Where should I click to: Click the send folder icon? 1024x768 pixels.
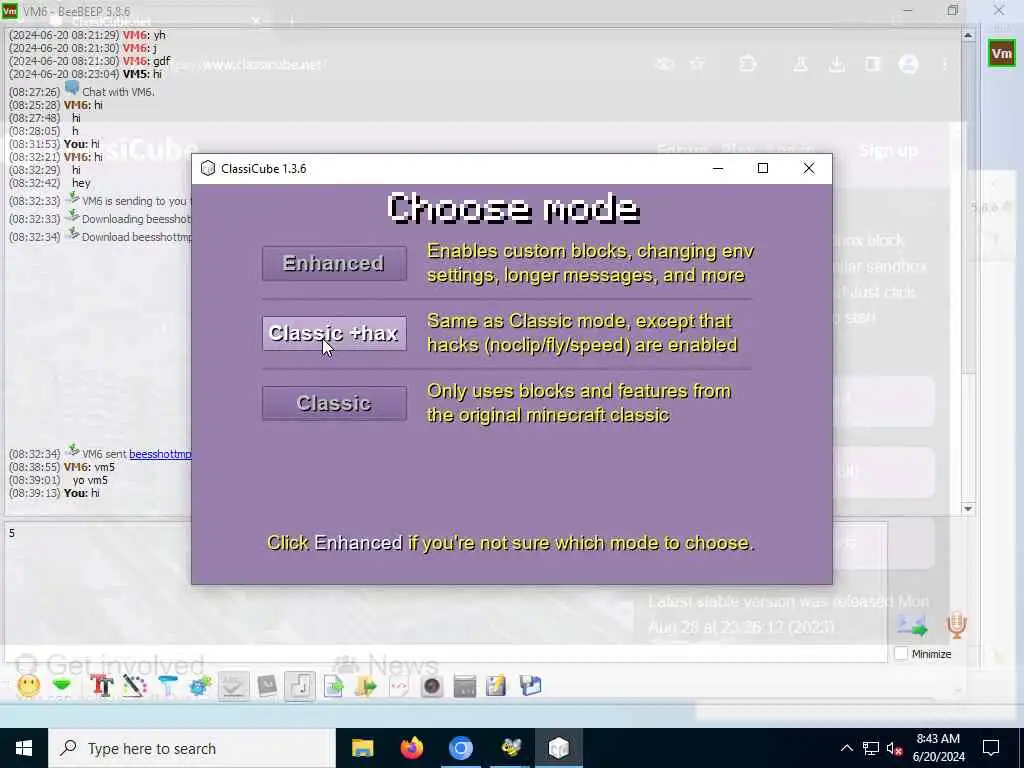(x=366, y=686)
